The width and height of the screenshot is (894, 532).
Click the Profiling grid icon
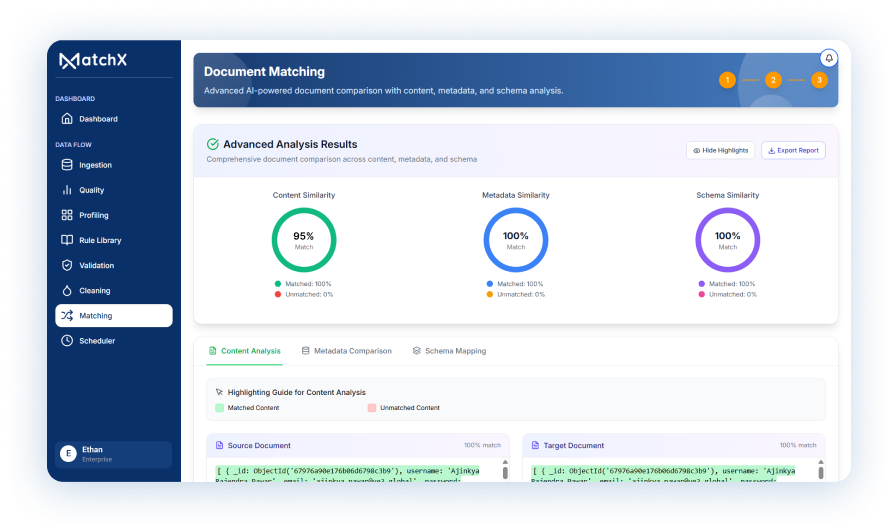[67, 215]
